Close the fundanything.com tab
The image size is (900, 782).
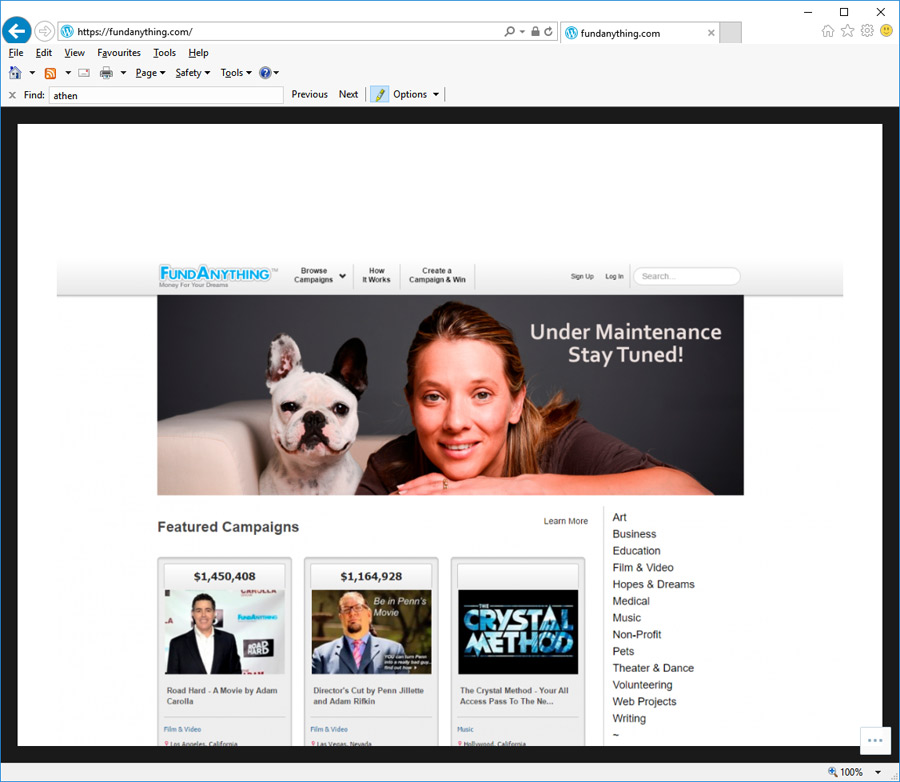tap(711, 33)
